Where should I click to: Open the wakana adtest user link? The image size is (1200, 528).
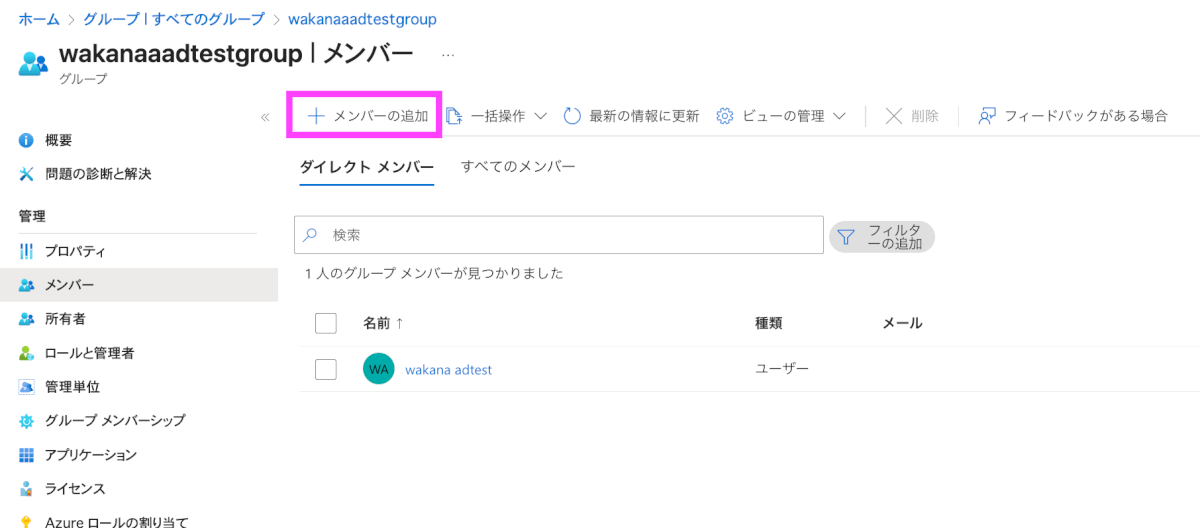[x=448, y=370]
